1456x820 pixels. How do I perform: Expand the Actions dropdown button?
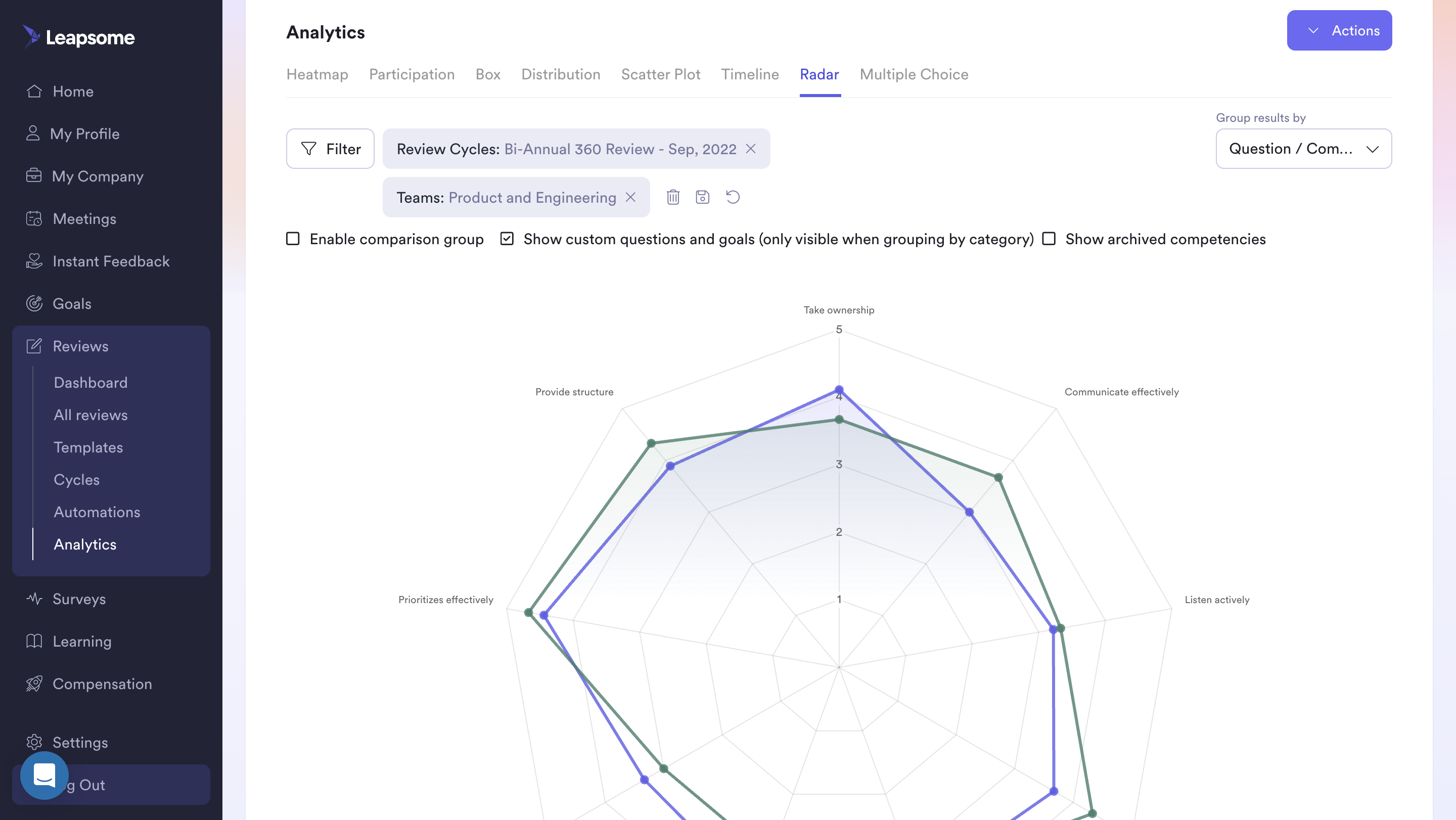tap(1339, 30)
